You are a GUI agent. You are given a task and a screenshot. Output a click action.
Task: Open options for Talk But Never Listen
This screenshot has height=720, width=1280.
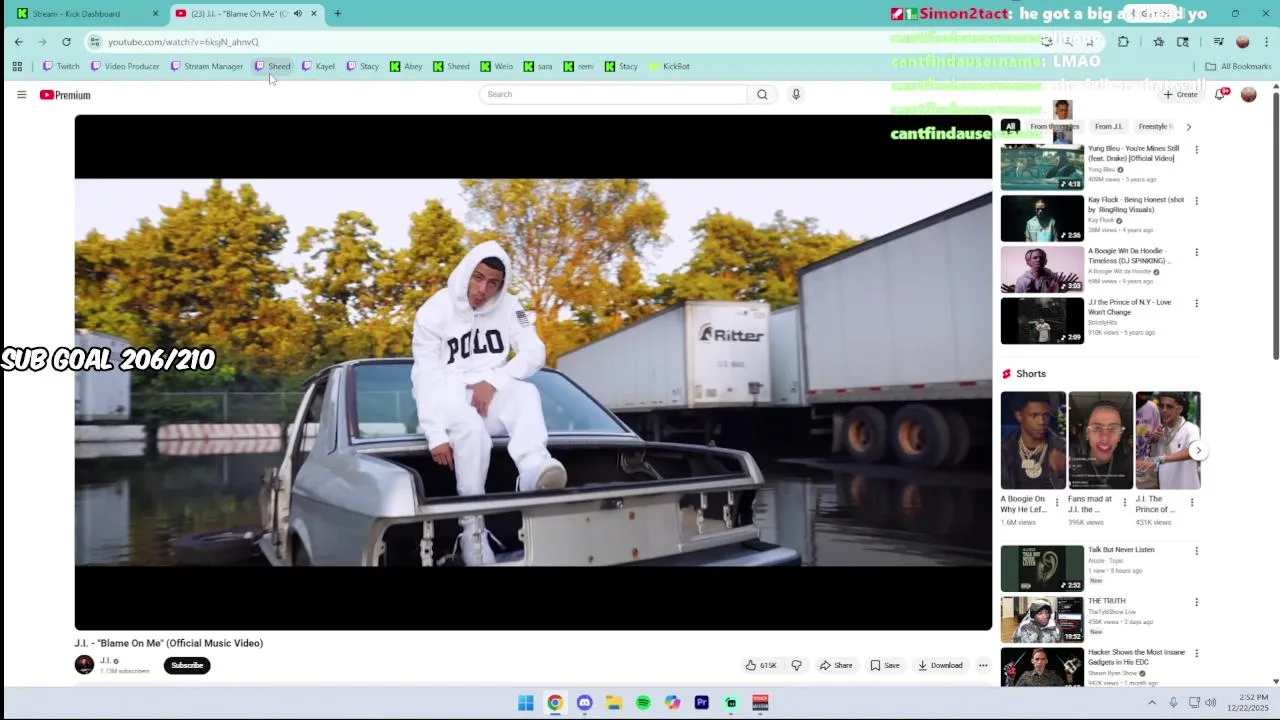pos(1196,551)
